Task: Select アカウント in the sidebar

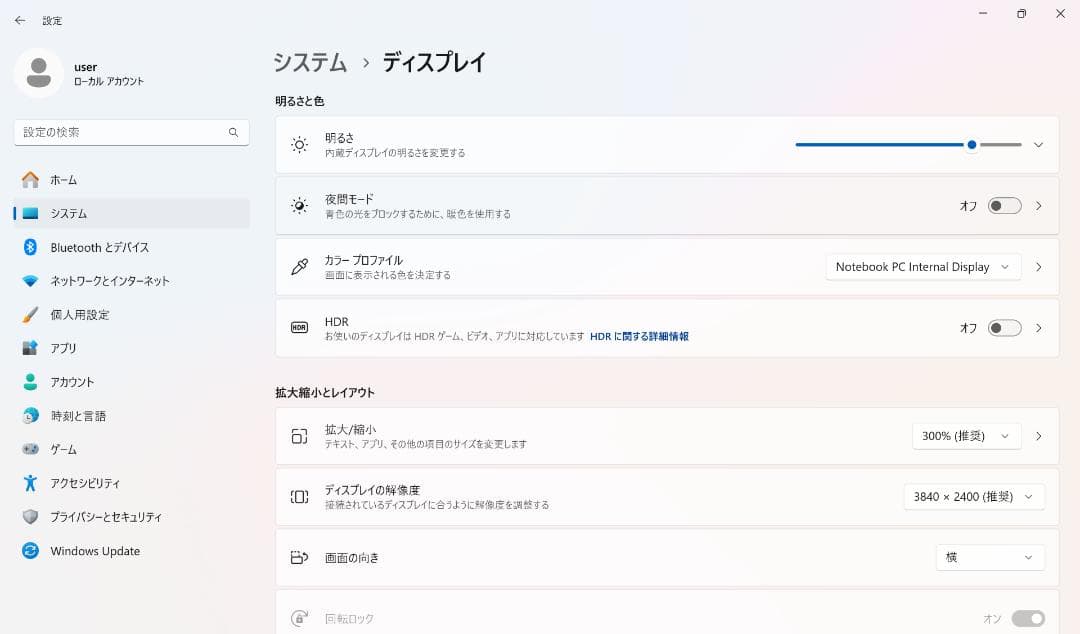Action: [x=72, y=382]
